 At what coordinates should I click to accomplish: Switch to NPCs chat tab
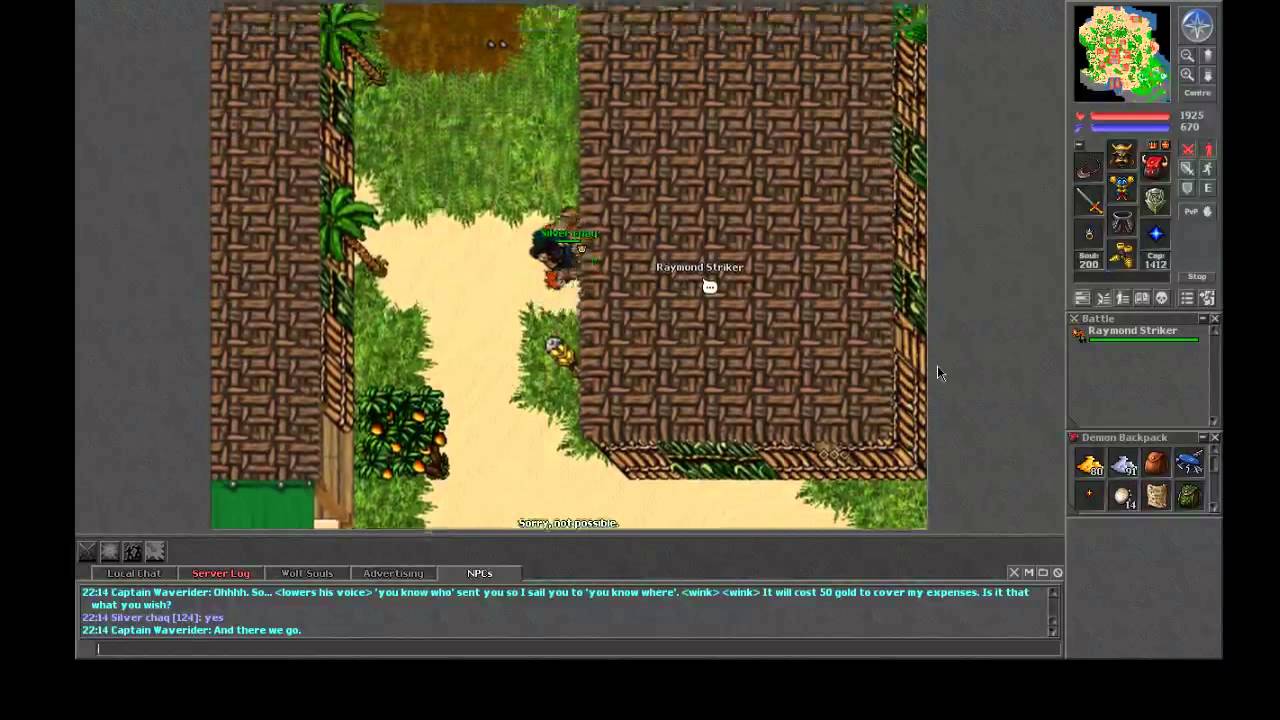pos(479,573)
